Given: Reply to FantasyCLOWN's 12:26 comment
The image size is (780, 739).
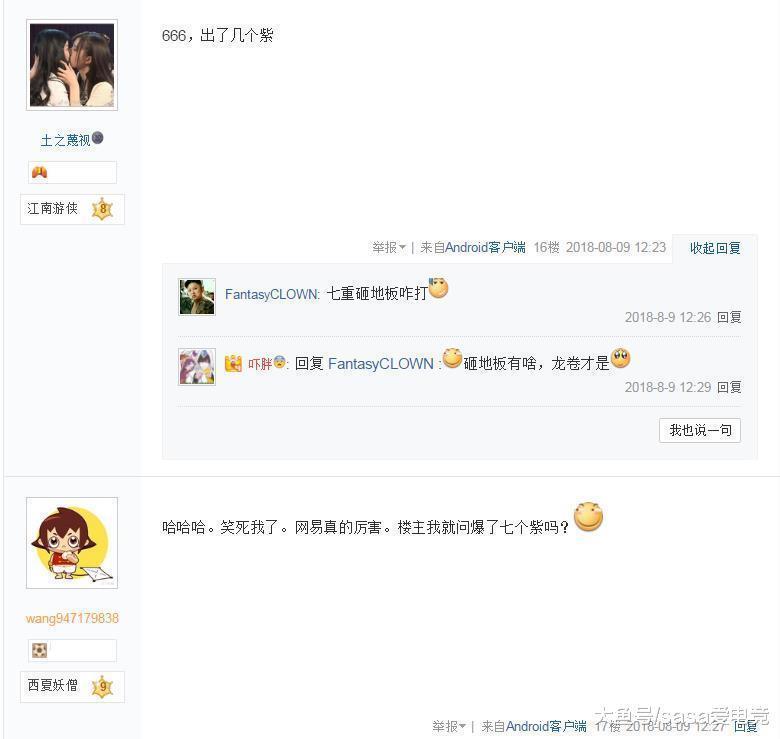Looking at the screenshot, I should click(729, 317).
